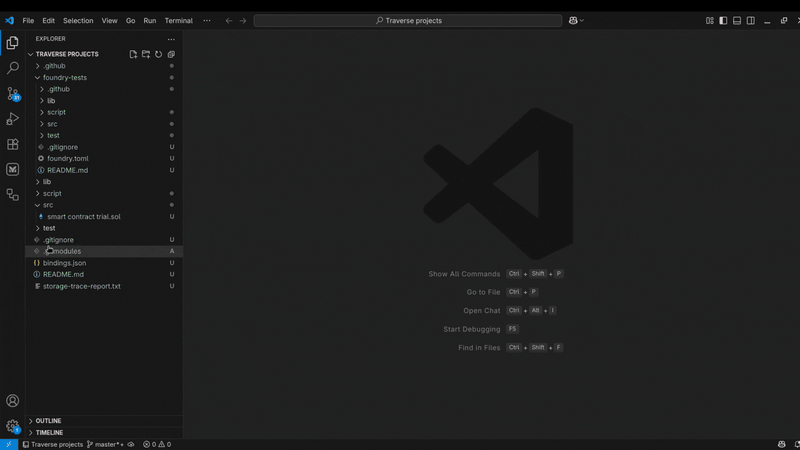Toggle the bottom panel visibility
The image size is (800, 450).
[x=737, y=20]
